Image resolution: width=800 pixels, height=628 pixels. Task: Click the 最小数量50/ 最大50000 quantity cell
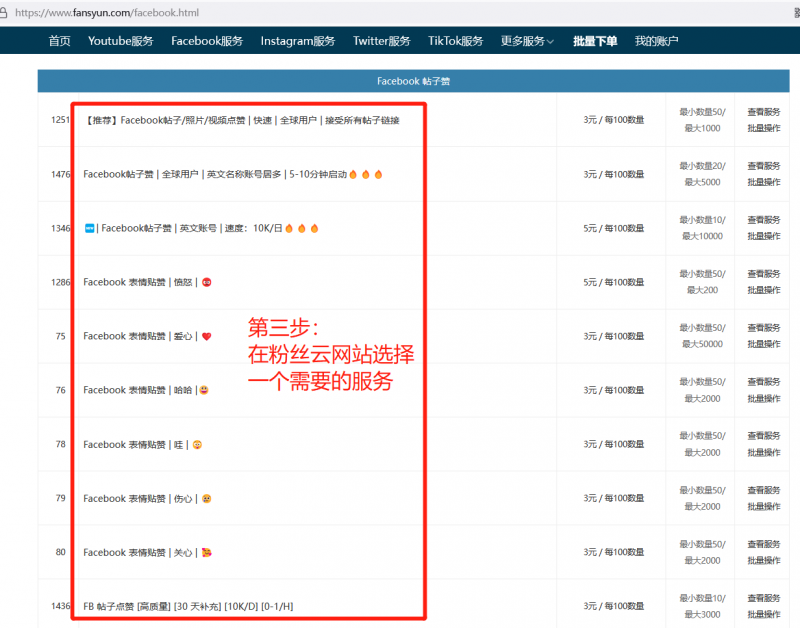(702, 336)
